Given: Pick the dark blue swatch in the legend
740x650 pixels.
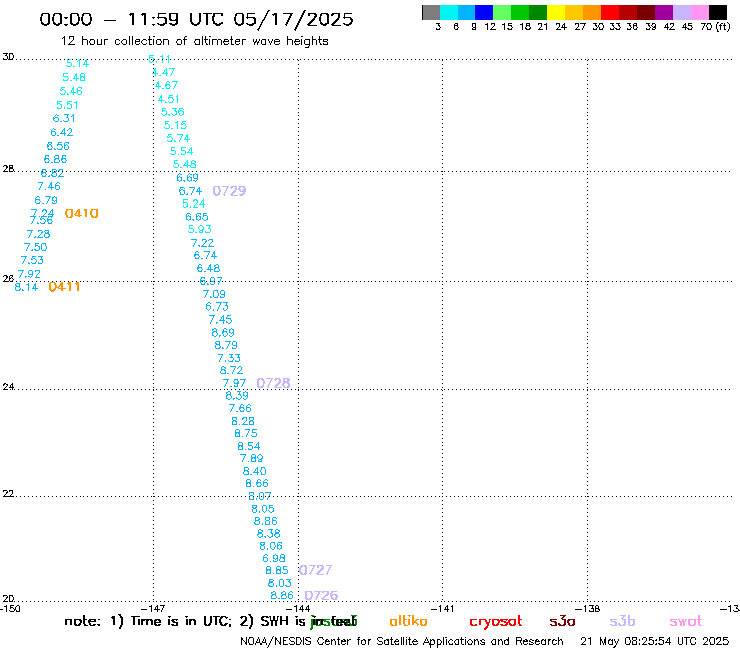Looking at the screenshot, I should 484,12.
